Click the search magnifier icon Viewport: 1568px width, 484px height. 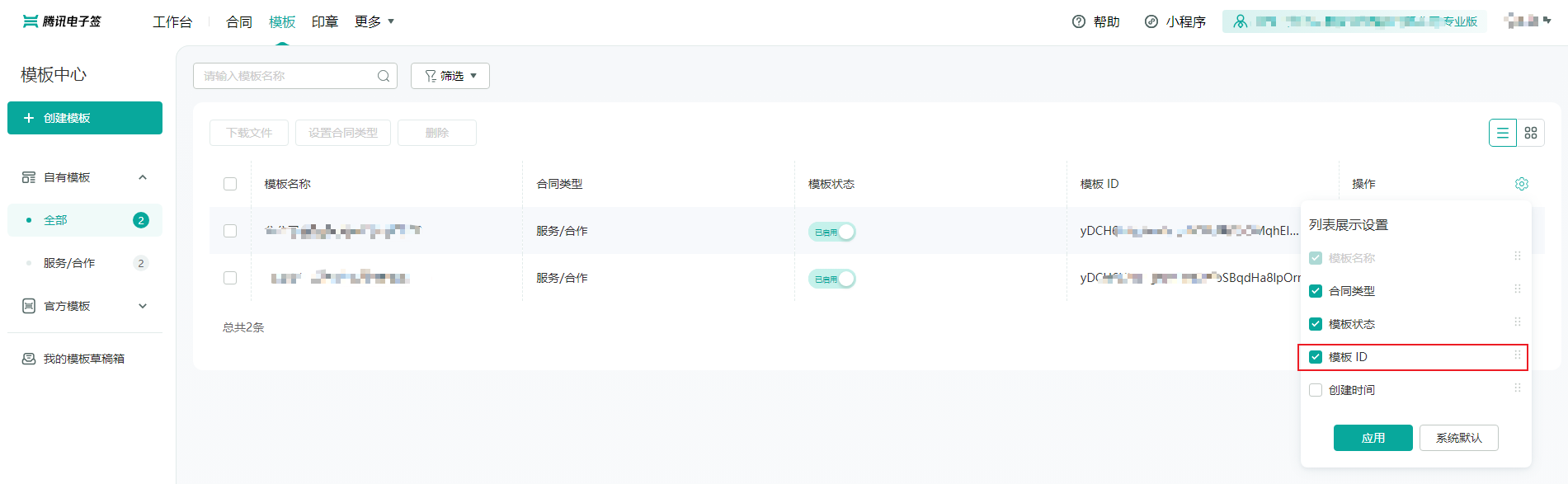pyautogui.click(x=384, y=76)
